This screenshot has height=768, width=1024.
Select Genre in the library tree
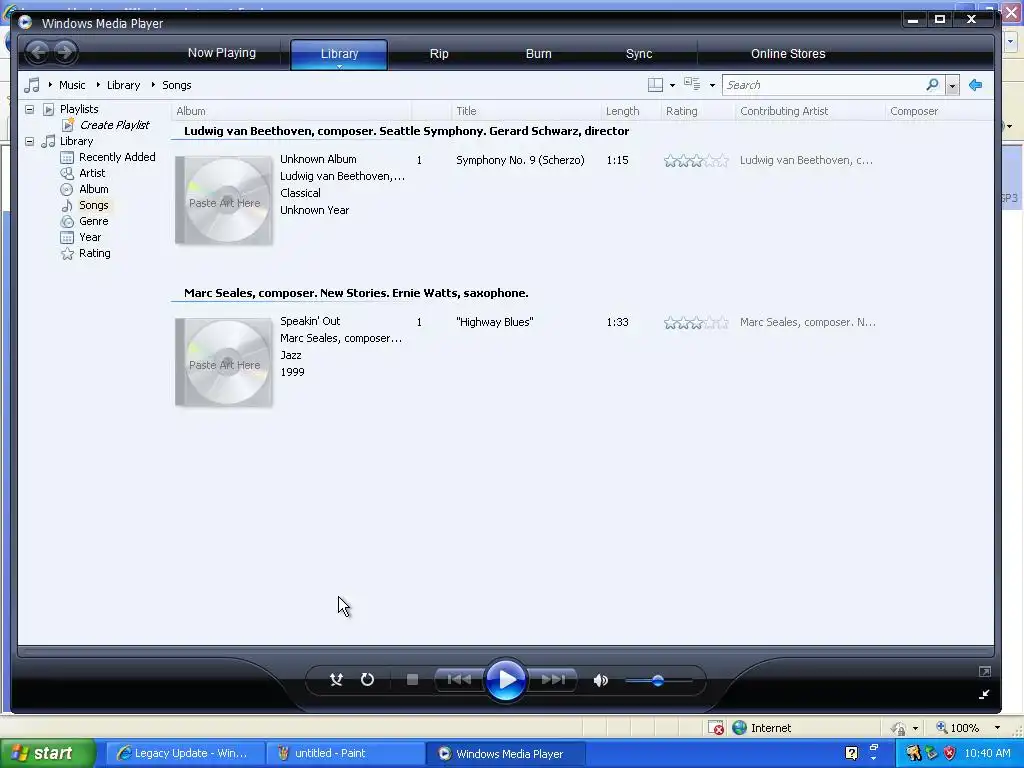click(93, 221)
